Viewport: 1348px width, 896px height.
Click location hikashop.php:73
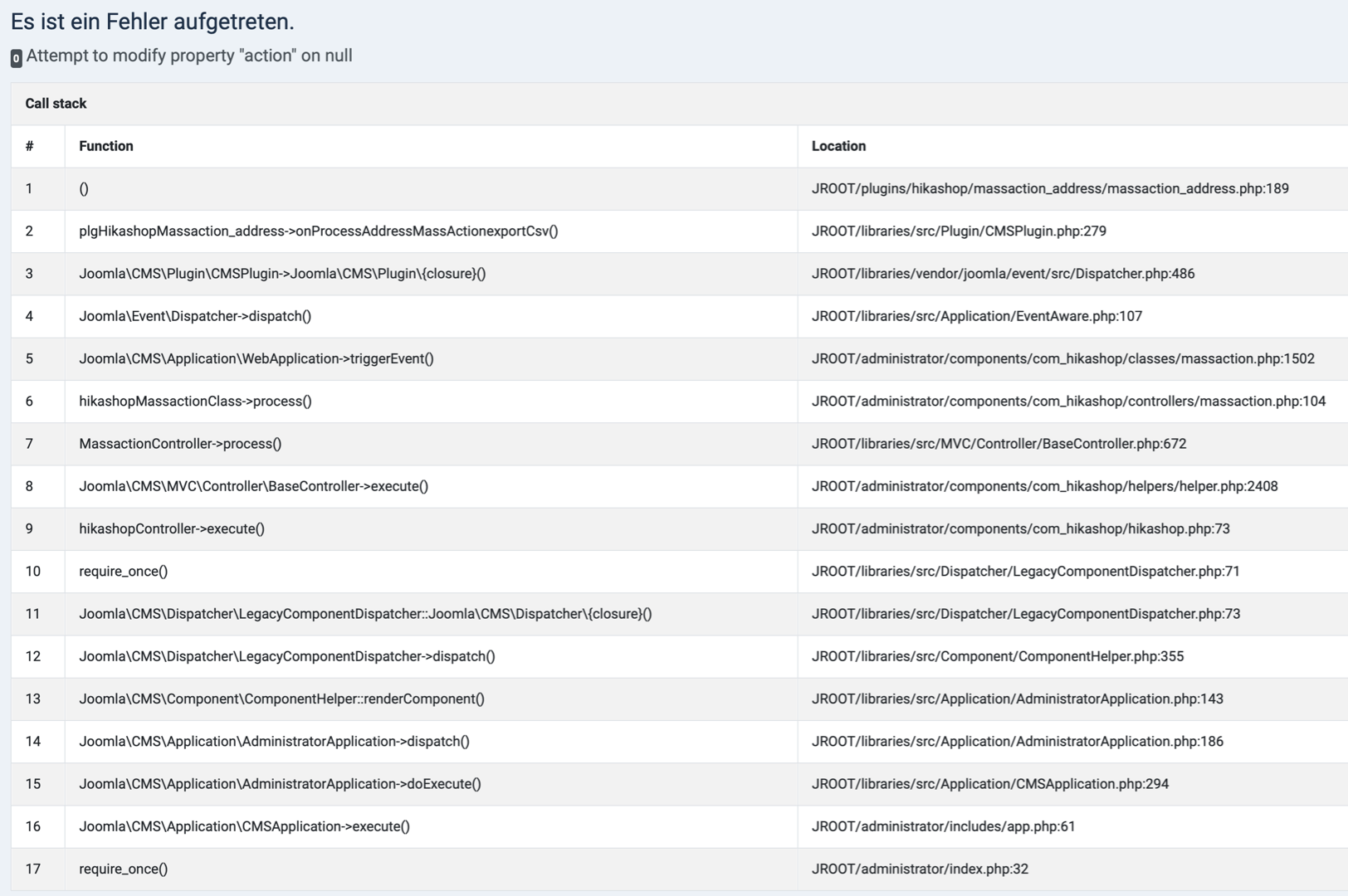(x=1020, y=528)
